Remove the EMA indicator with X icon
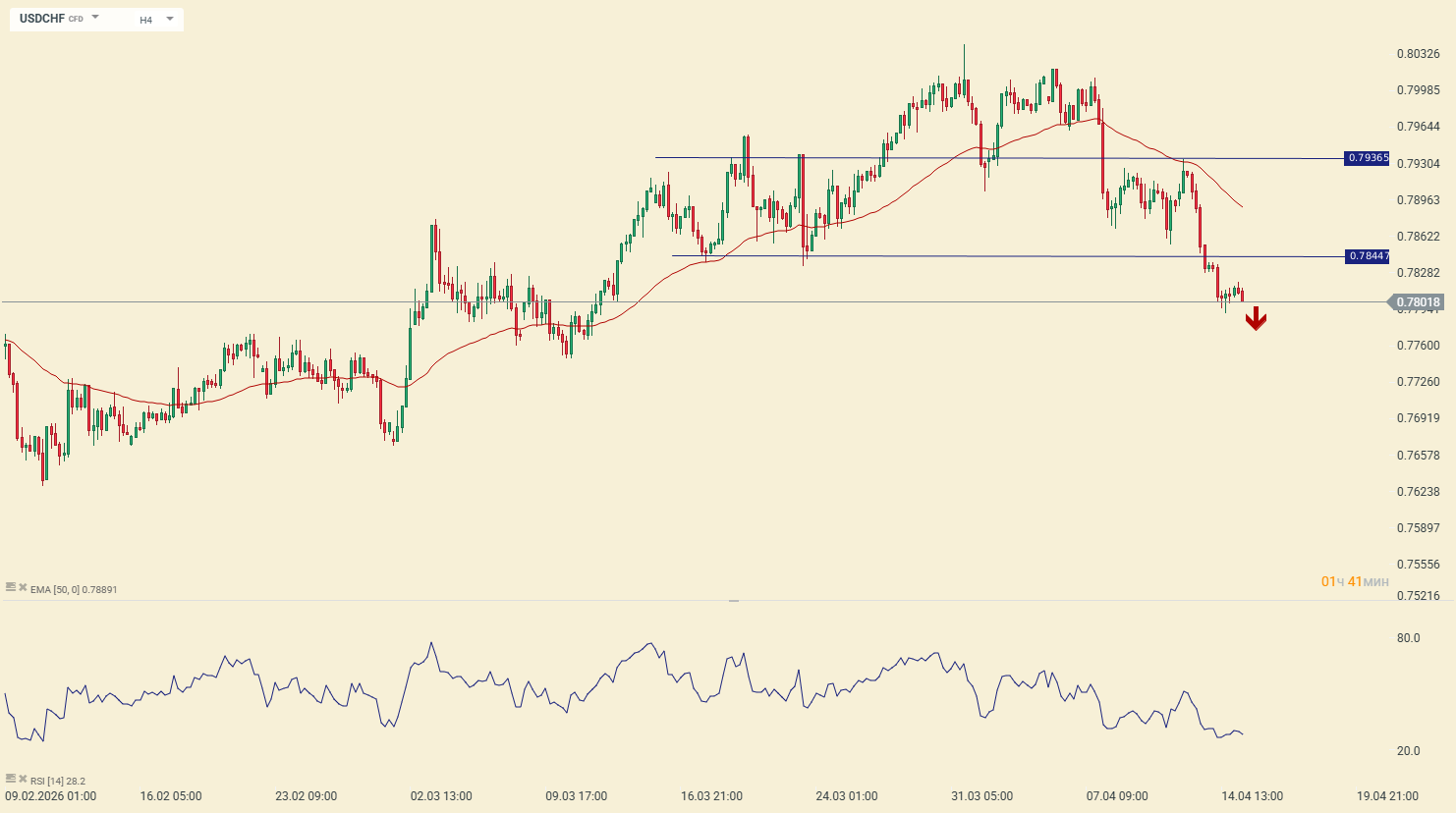The height and width of the screenshot is (813, 1456). click(x=22, y=586)
